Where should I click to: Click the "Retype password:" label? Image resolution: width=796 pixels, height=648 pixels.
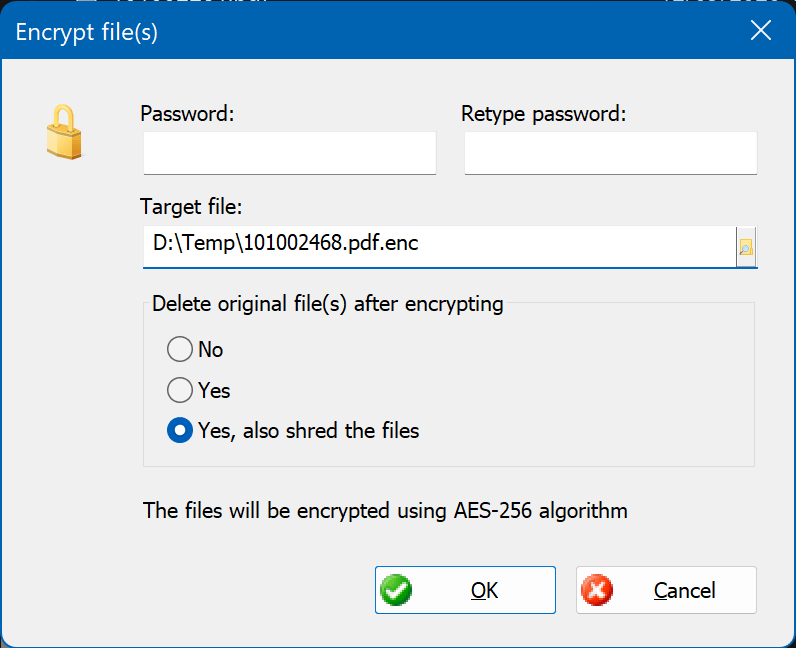click(x=543, y=114)
